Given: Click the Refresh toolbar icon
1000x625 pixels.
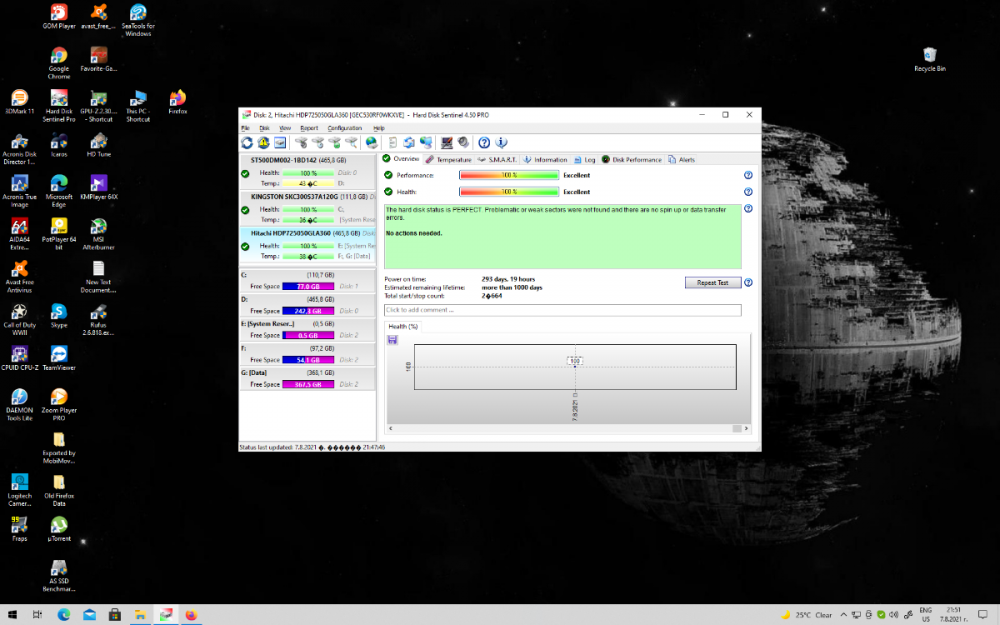Looking at the screenshot, I should (x=247, y=144).
